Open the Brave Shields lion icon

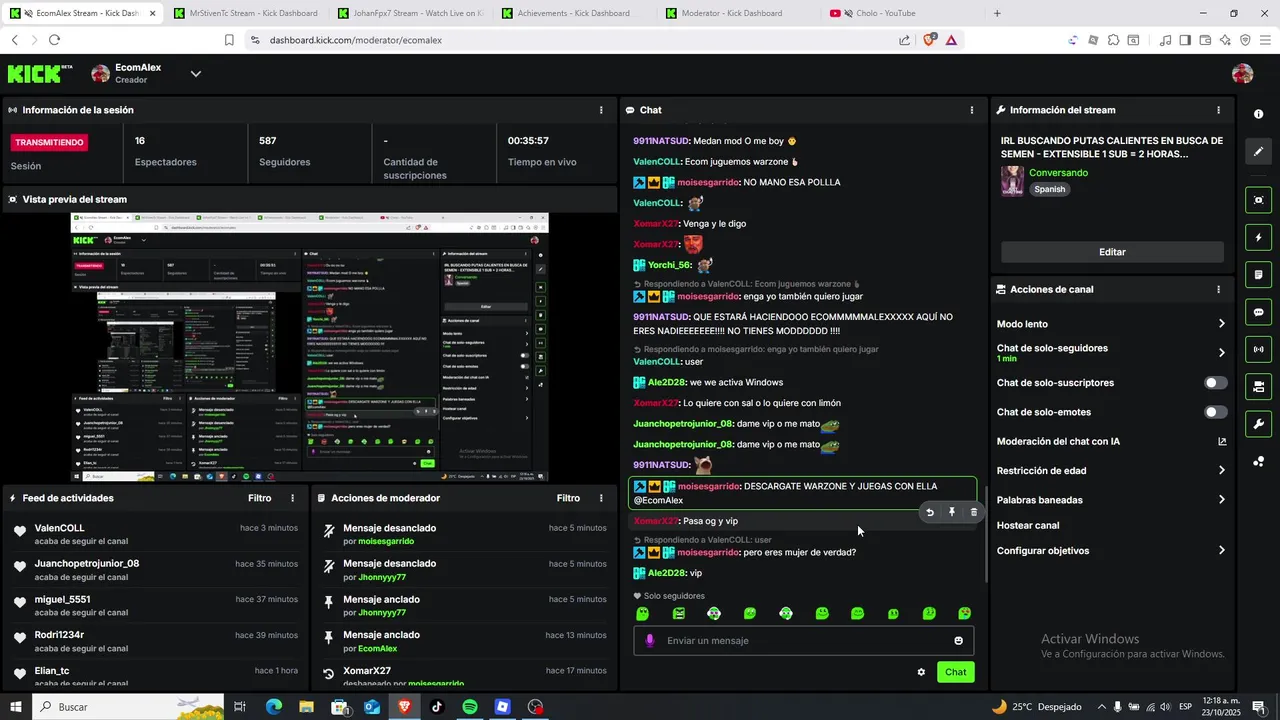click(x=929, y=40)
